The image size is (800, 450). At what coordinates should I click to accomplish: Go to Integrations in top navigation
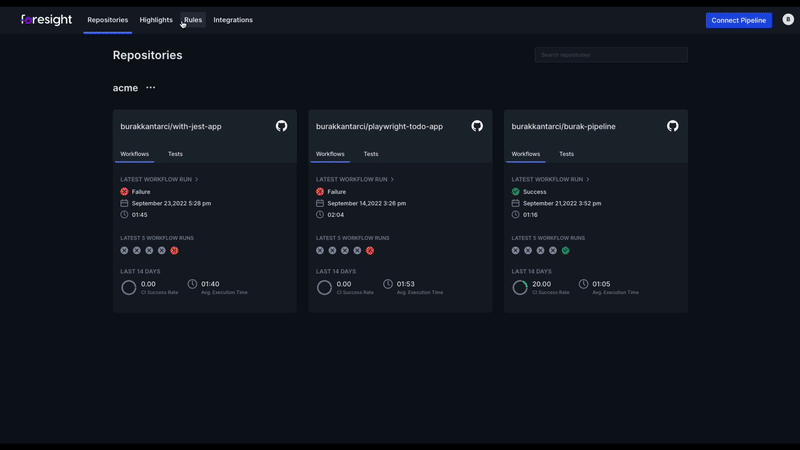(x=233, y=20)
